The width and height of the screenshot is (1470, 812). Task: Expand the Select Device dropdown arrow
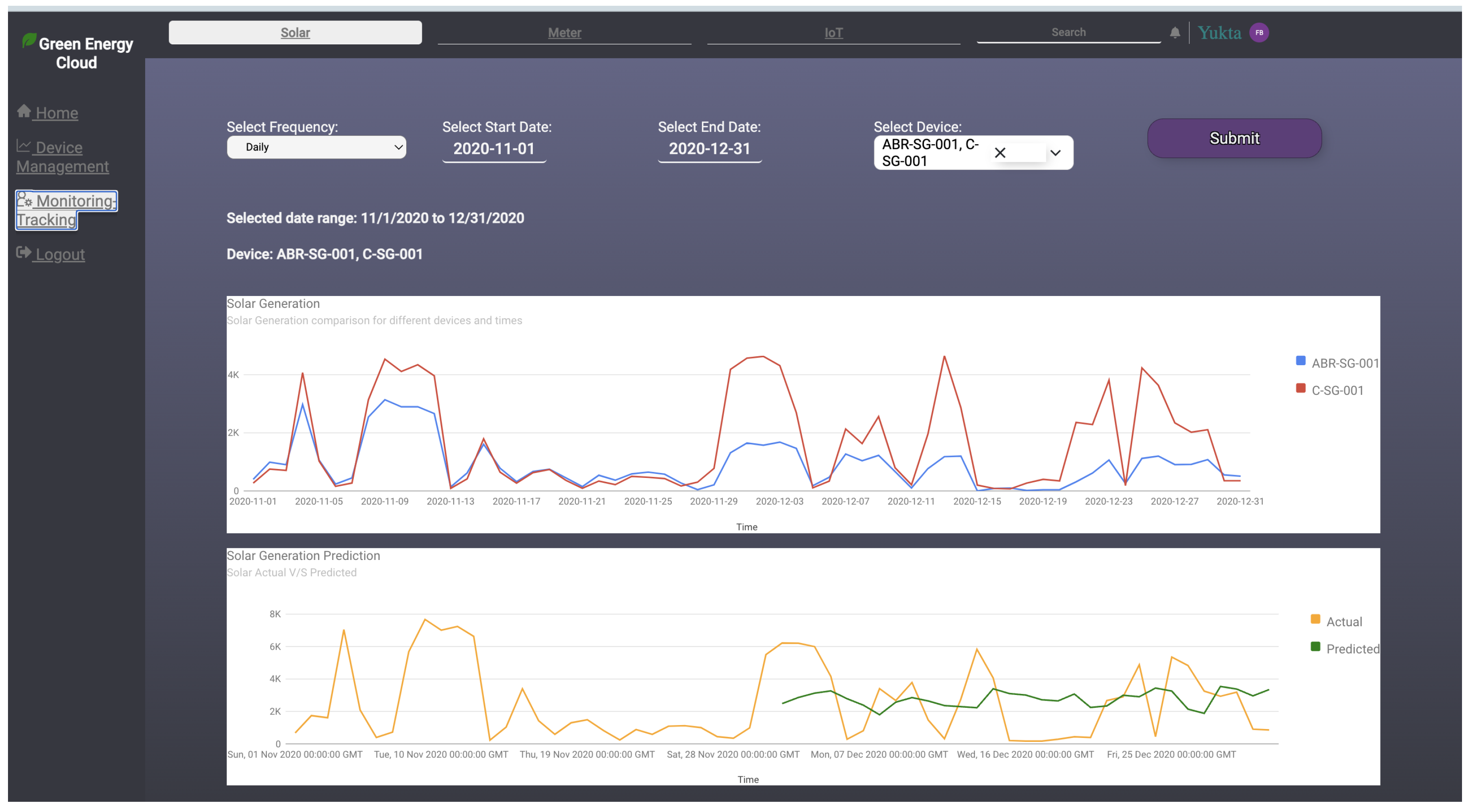pos(1055,153)
